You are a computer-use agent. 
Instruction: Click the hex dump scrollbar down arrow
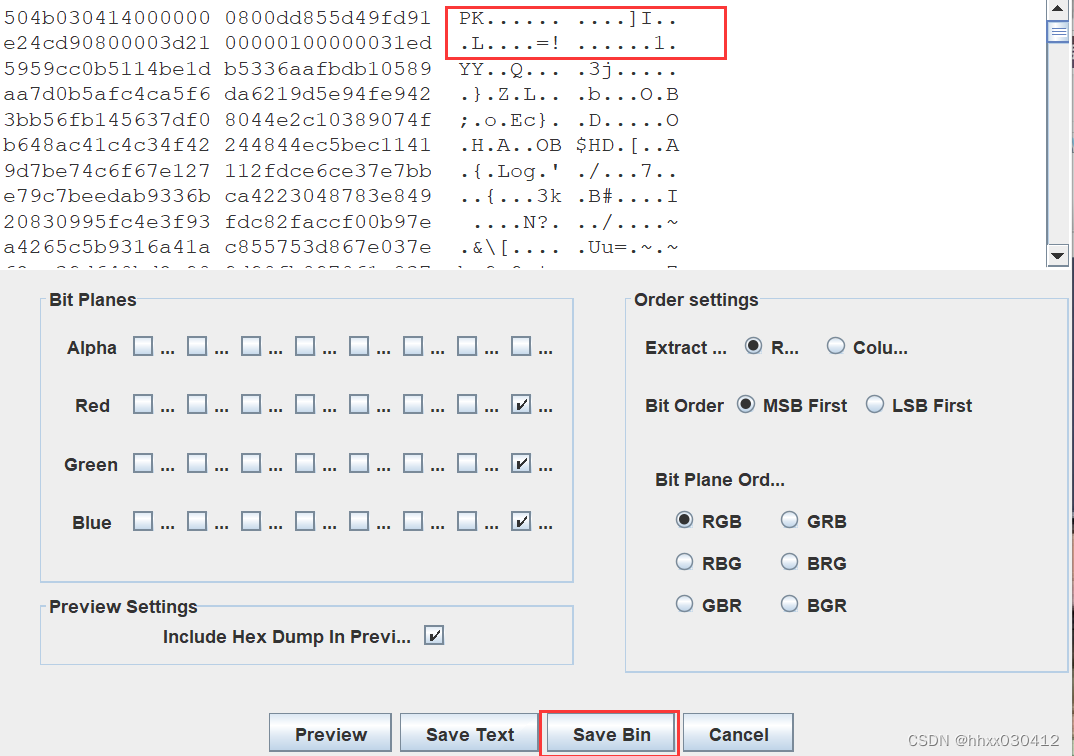click(1058, 255)
